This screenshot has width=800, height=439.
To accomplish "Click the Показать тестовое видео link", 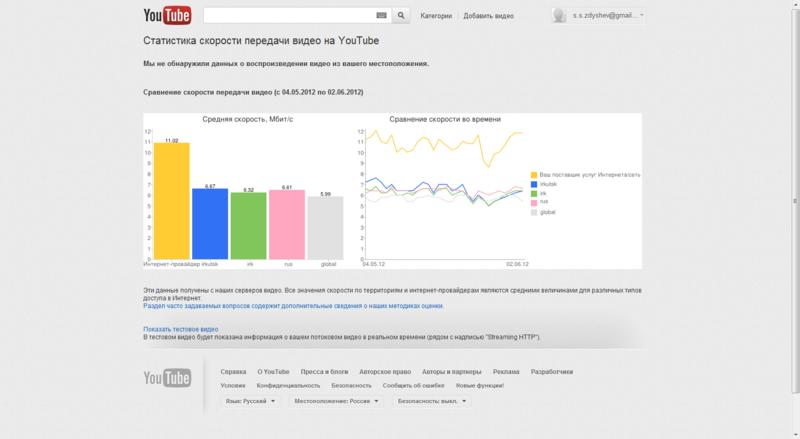I will pos(181,329).
